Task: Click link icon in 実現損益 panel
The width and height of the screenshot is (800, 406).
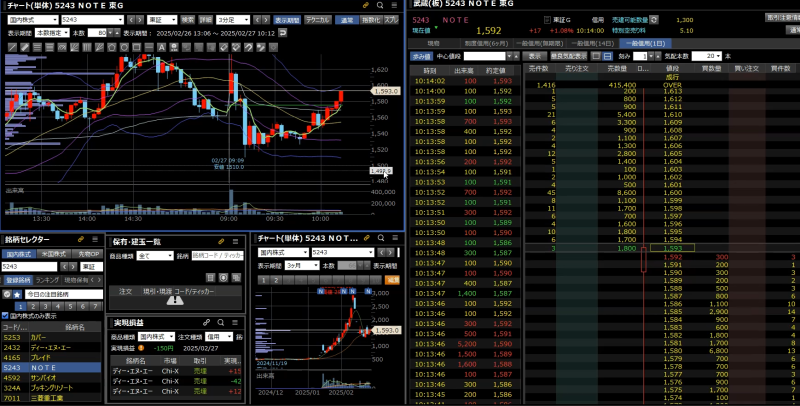Action: 207,322
